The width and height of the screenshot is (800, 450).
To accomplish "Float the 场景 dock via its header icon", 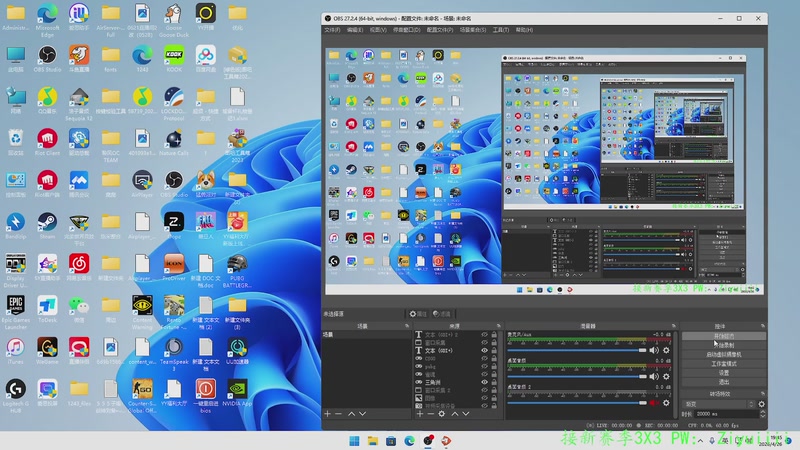I will (x=407, y=326).
